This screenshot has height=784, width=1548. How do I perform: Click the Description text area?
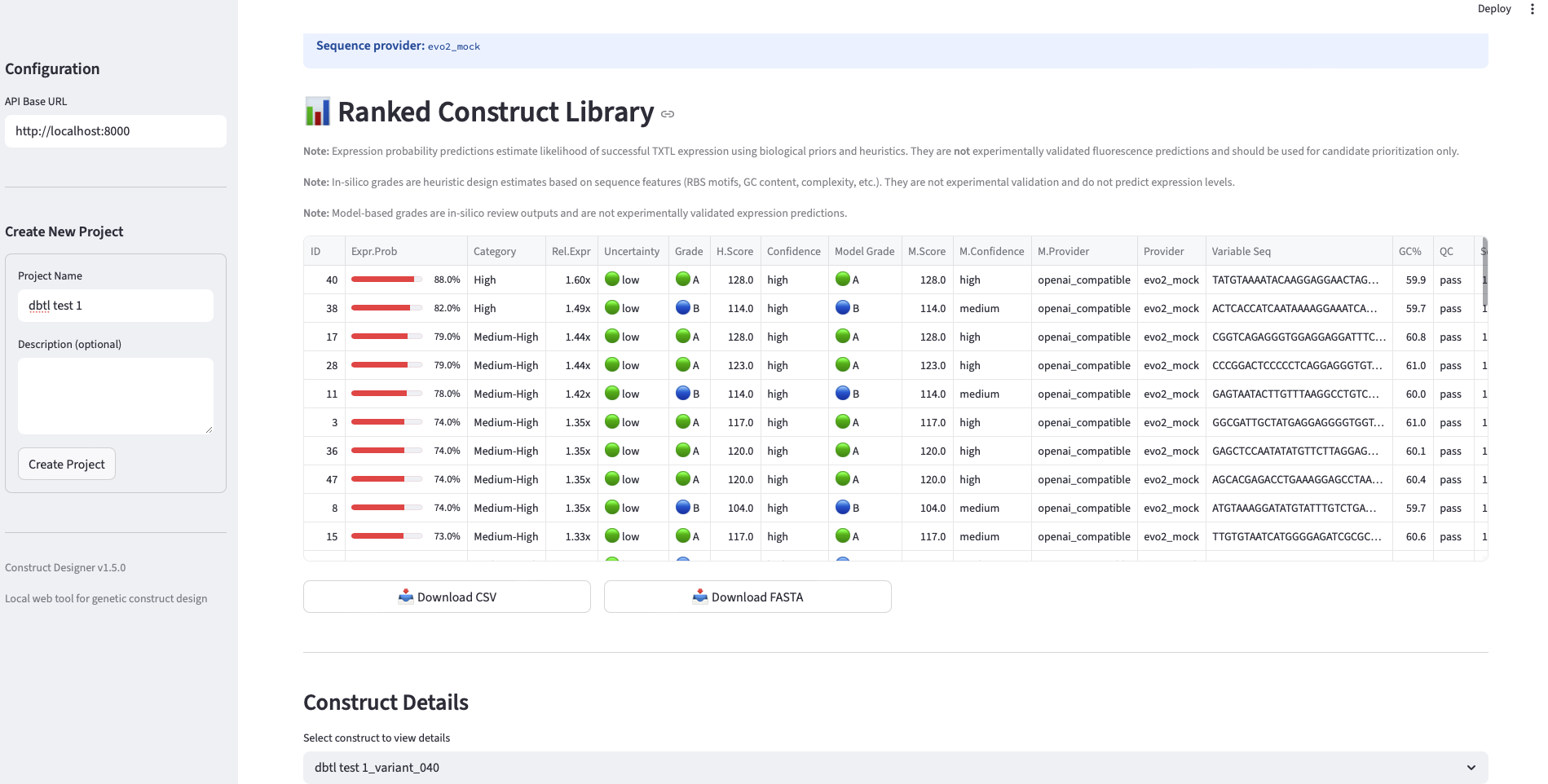[116, 396]
